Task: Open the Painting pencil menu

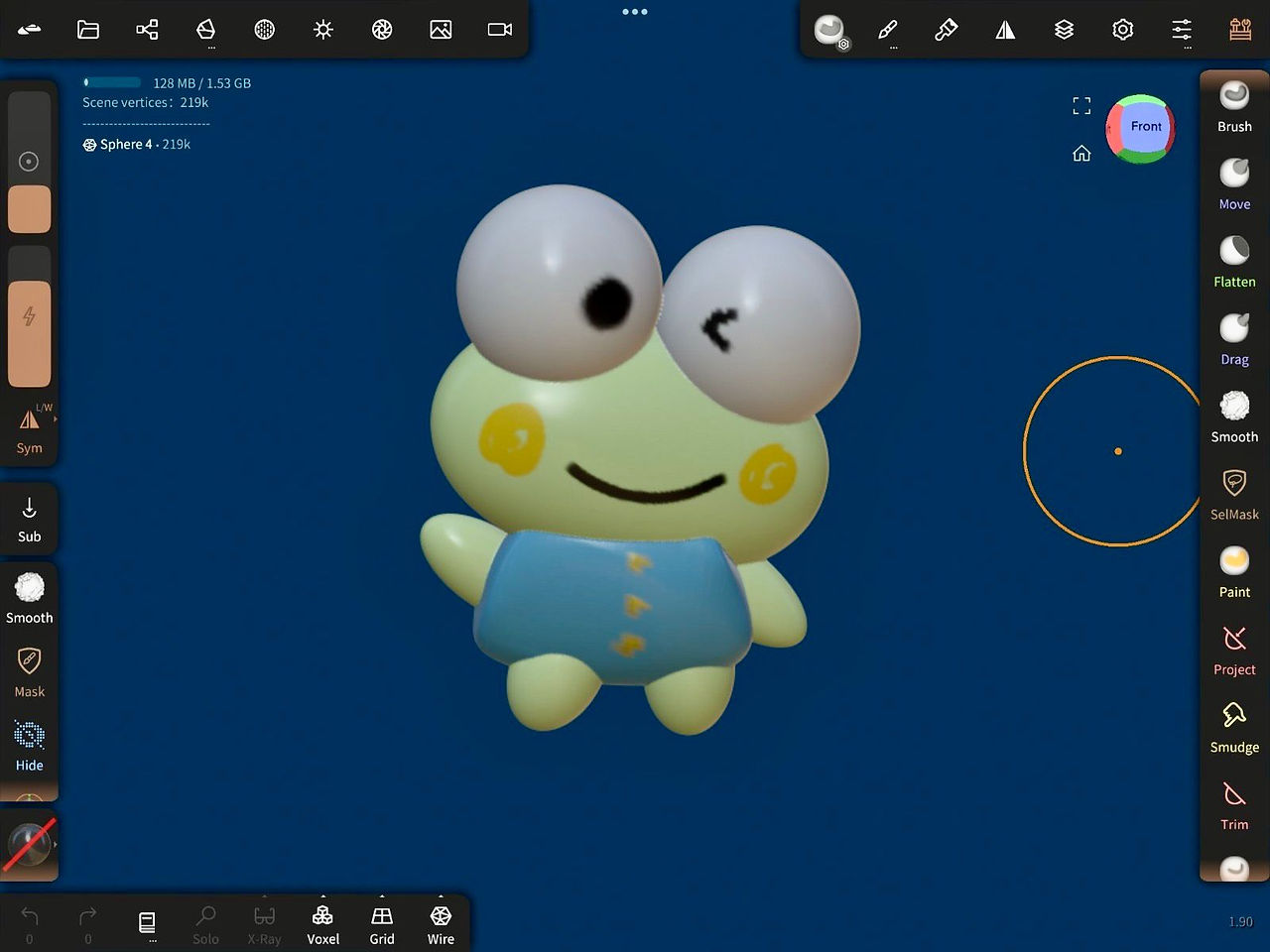Action: [888, 30]
